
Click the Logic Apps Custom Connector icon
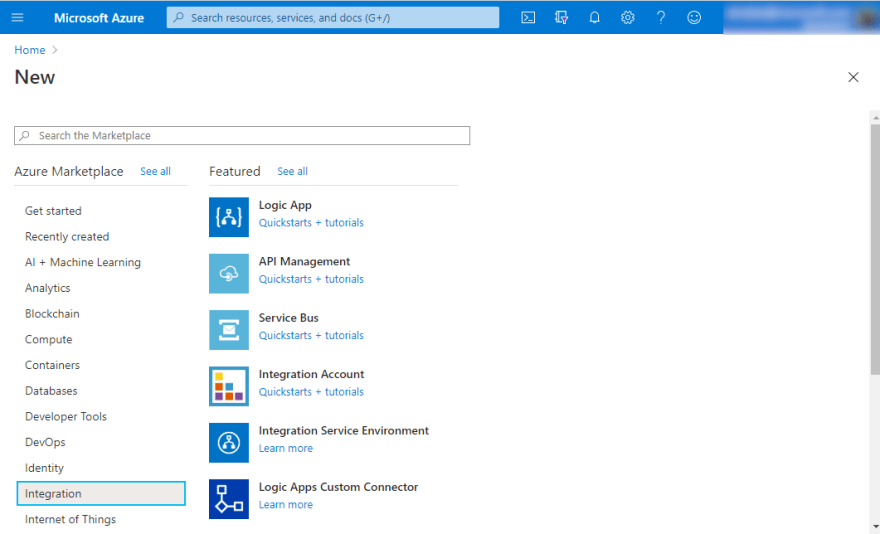click(x=229, y=499)
